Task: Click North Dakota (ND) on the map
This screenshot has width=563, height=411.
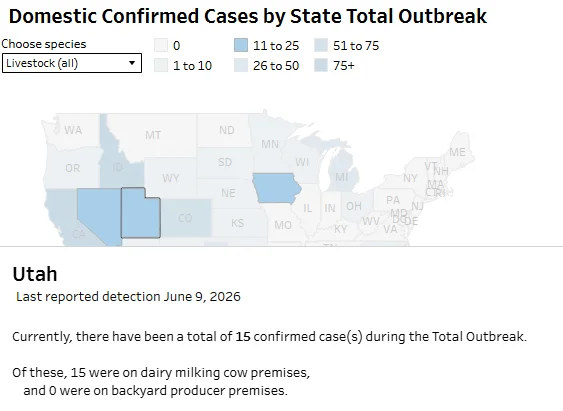Action: pos(227,130)
